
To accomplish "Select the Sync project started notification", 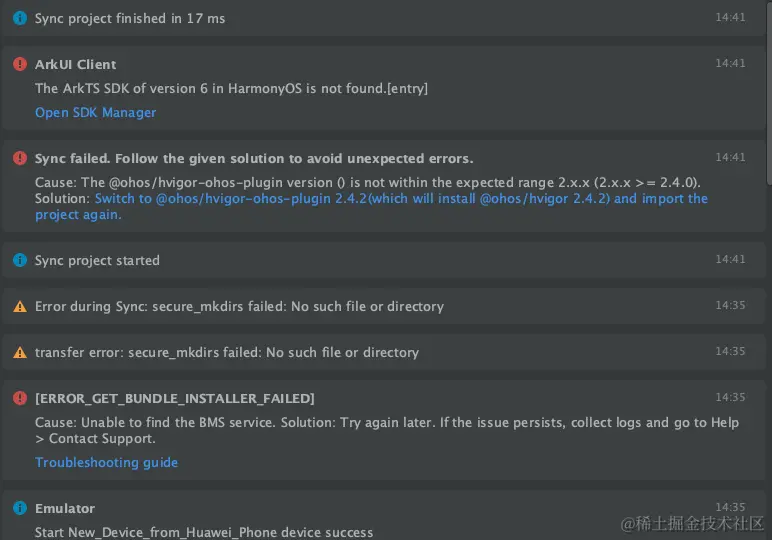I will pyautogui.click(x=384, y=260).
